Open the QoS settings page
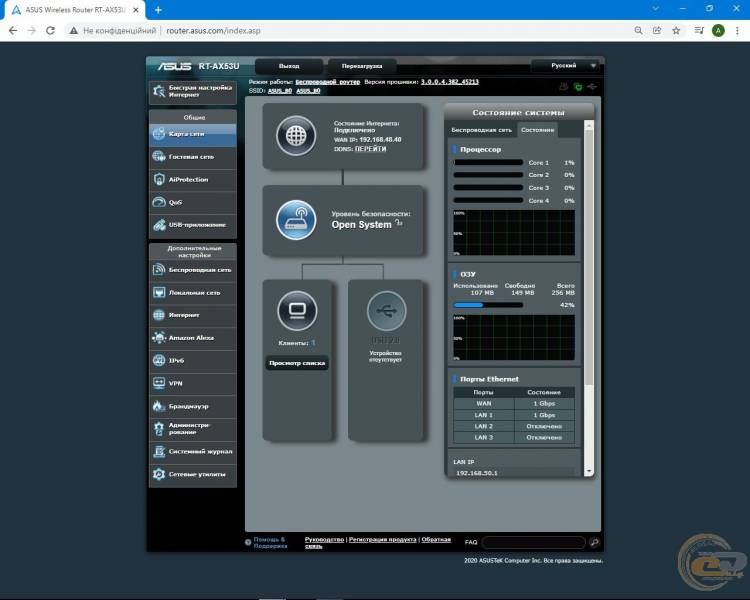The height and width of the screenshot is (600, 750). pyautogui.click(x=193, y=202)
